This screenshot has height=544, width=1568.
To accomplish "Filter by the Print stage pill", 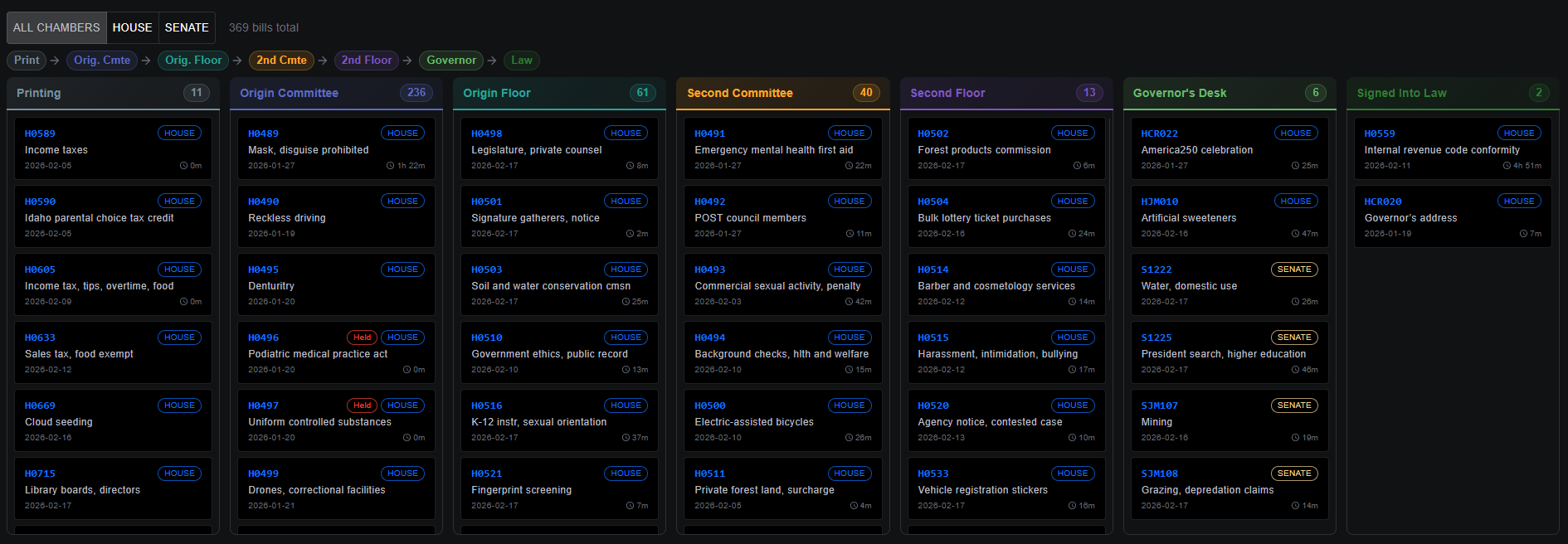I will tap(27, 61).
